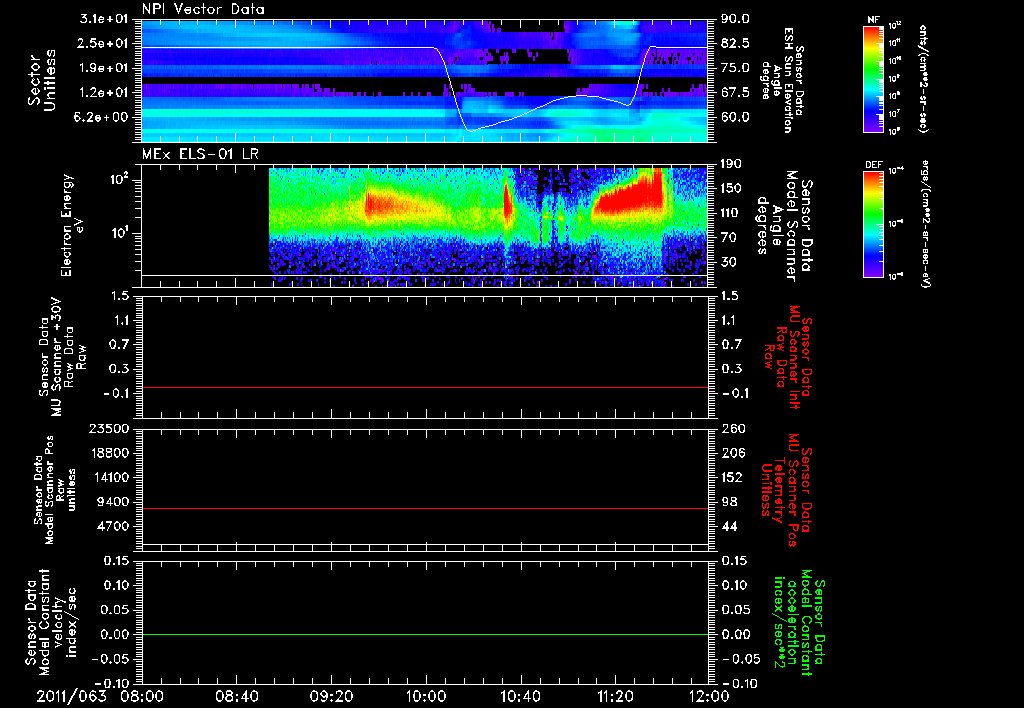
Task: Click the NF color scale bar
Action: [x=874, y=78]
